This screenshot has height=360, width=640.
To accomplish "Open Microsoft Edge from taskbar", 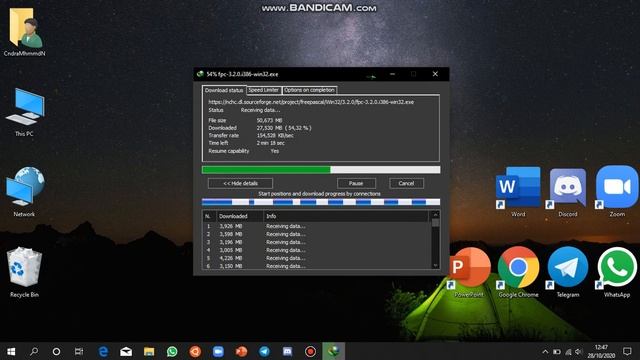I will coord(104,351).
